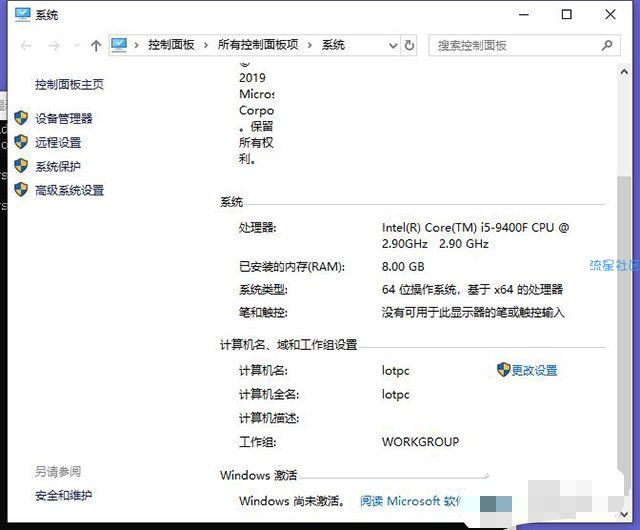Viewport: 640px width, 530px height.
Task: Click the first lotpc value beside 计算机名
Action: [x=396, y=371]
